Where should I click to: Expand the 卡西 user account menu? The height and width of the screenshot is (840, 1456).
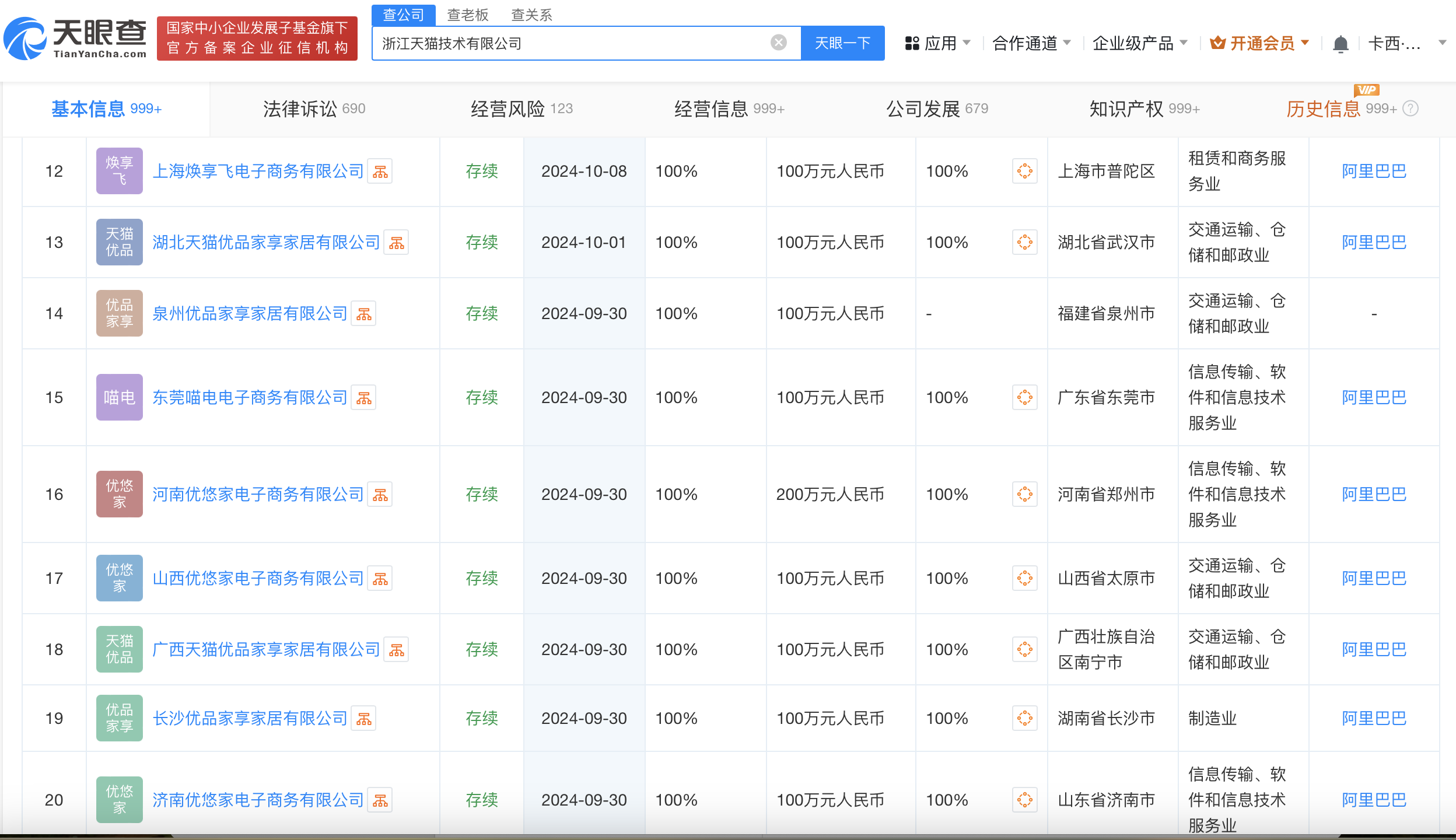tap(1407, 43)
